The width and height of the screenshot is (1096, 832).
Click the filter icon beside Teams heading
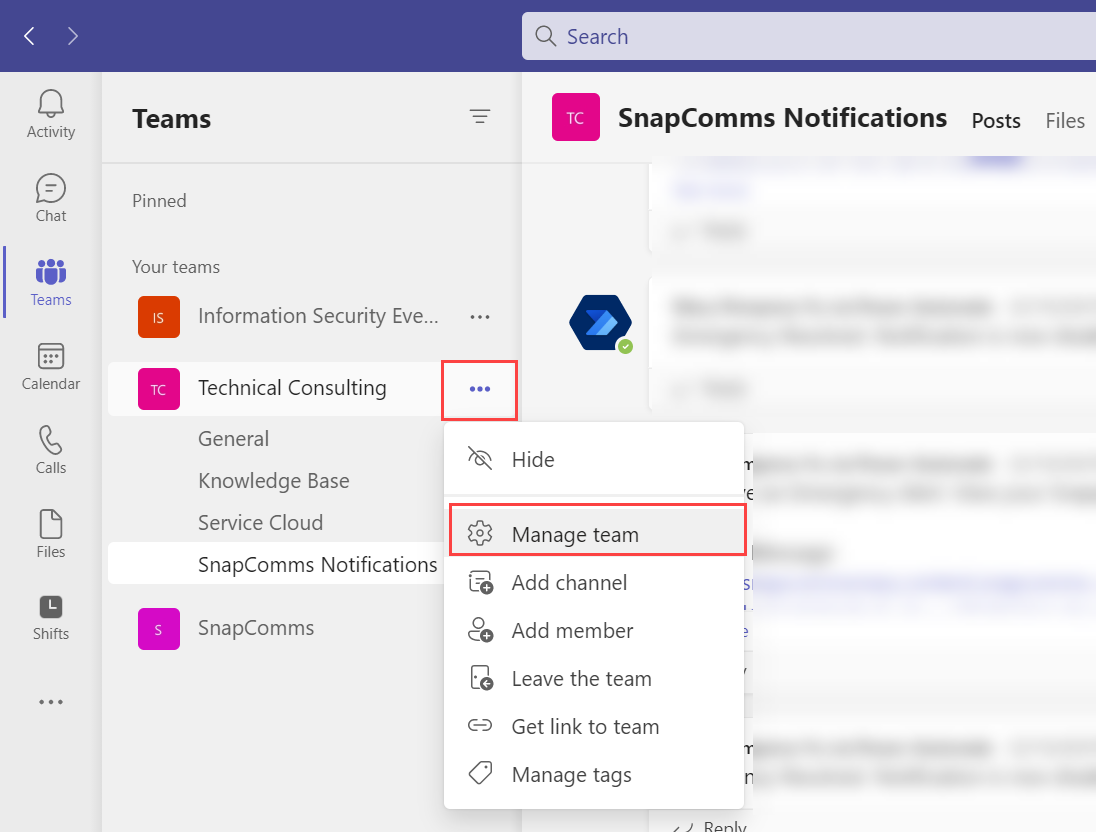[x=480, y=116]
